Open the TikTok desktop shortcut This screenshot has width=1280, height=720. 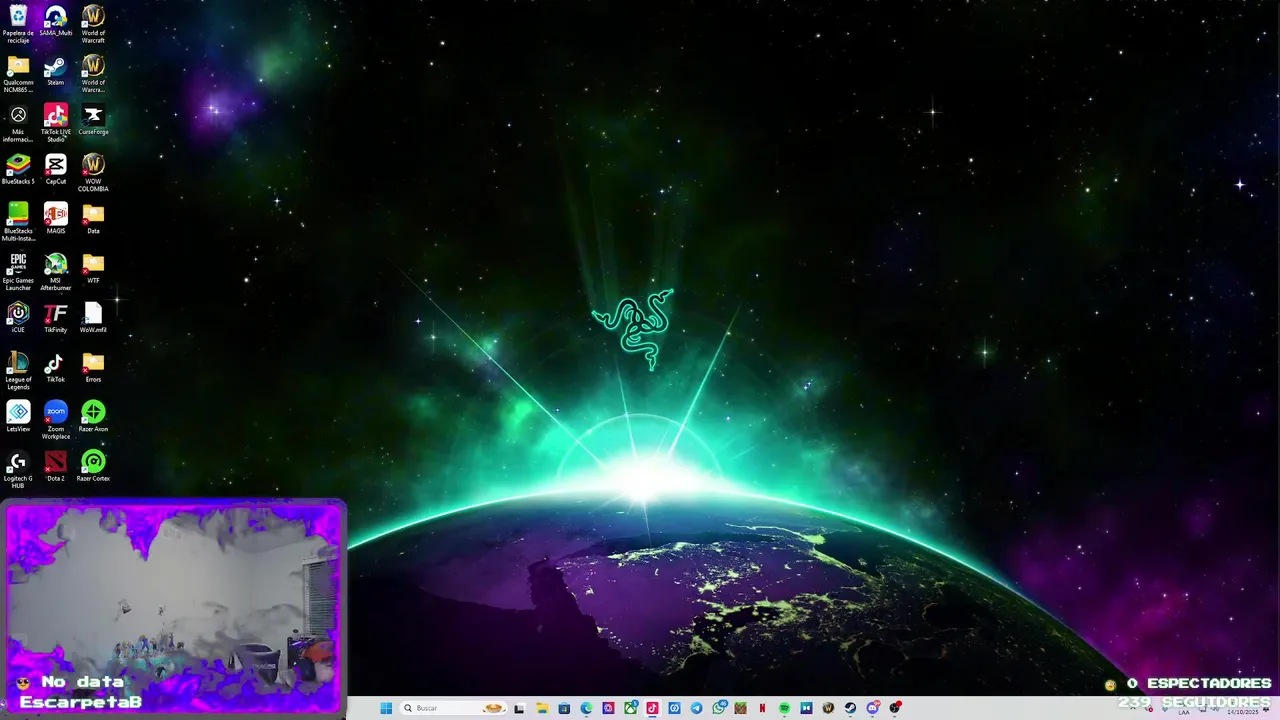56,367
